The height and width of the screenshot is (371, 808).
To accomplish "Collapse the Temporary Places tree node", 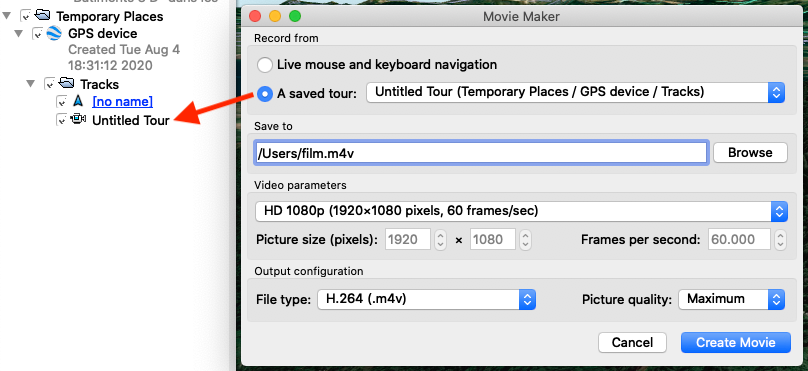I will coord(7,16).
